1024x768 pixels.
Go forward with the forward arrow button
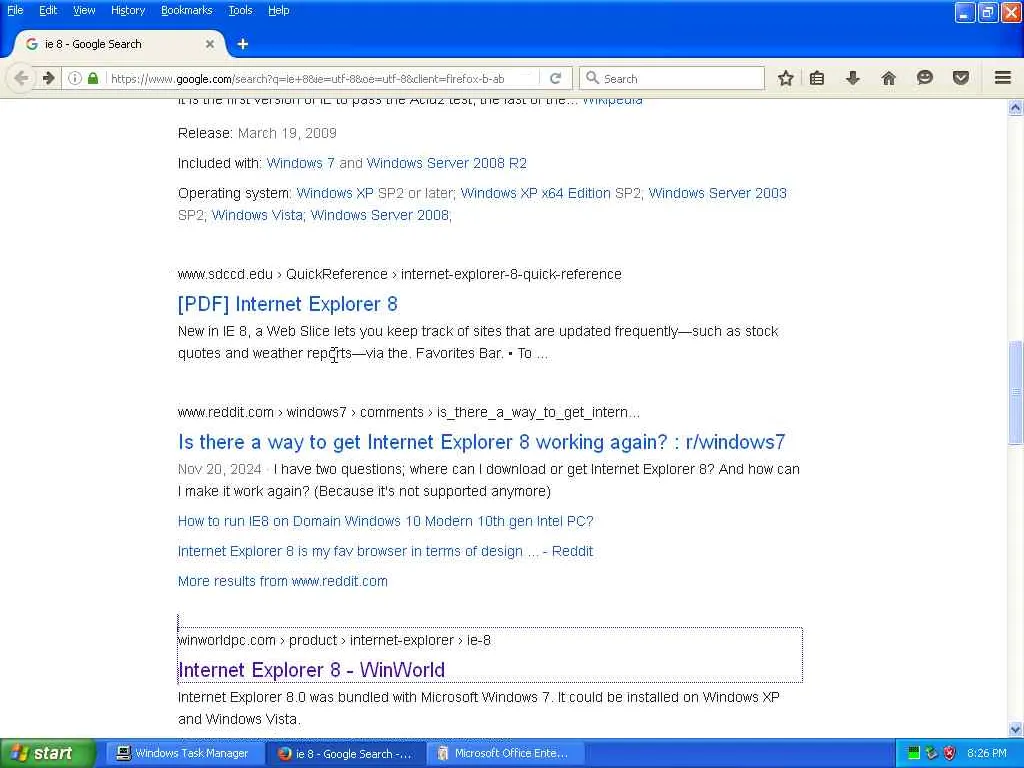[49, 78]
